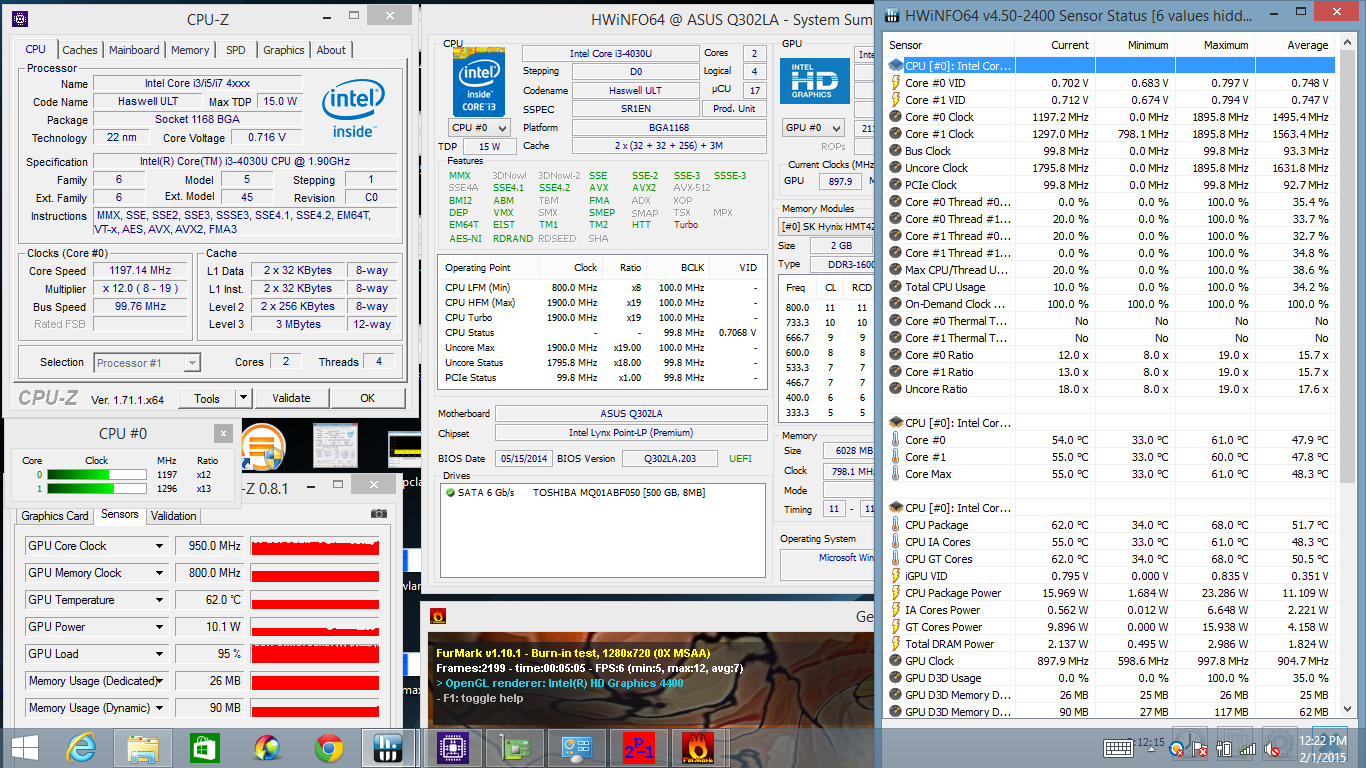1366x768 pixels.
Task: Open the Graphics tab in CPU-Z
Action: click(x=284, y=50)
